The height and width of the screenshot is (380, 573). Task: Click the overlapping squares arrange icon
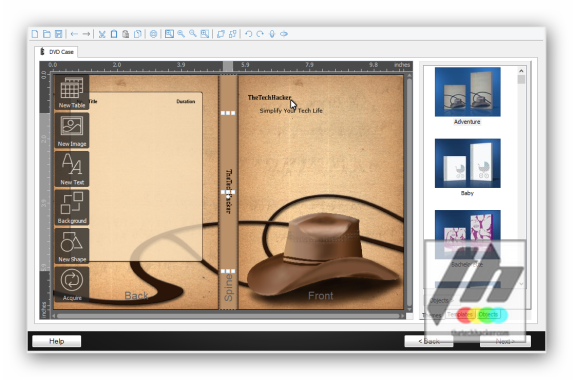click(x=221, y=34)
